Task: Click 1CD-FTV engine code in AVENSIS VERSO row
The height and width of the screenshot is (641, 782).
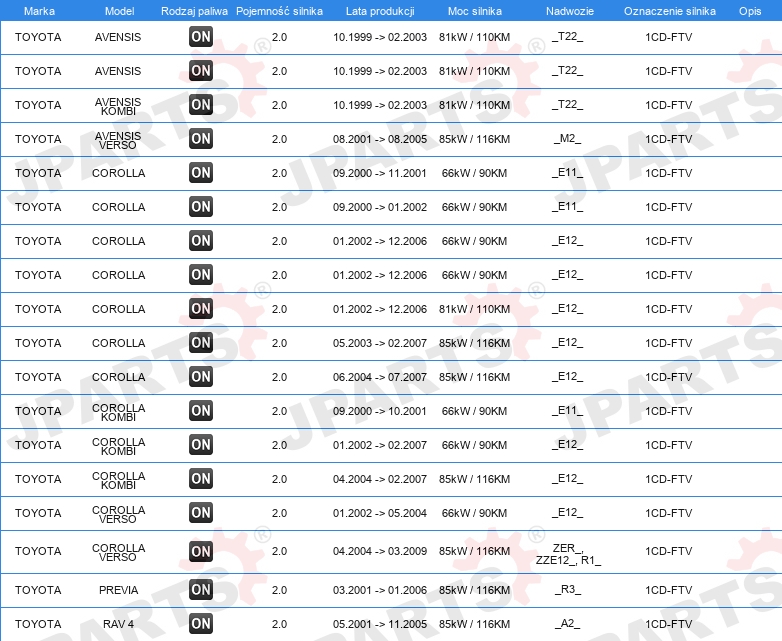Action: point(669,139)
